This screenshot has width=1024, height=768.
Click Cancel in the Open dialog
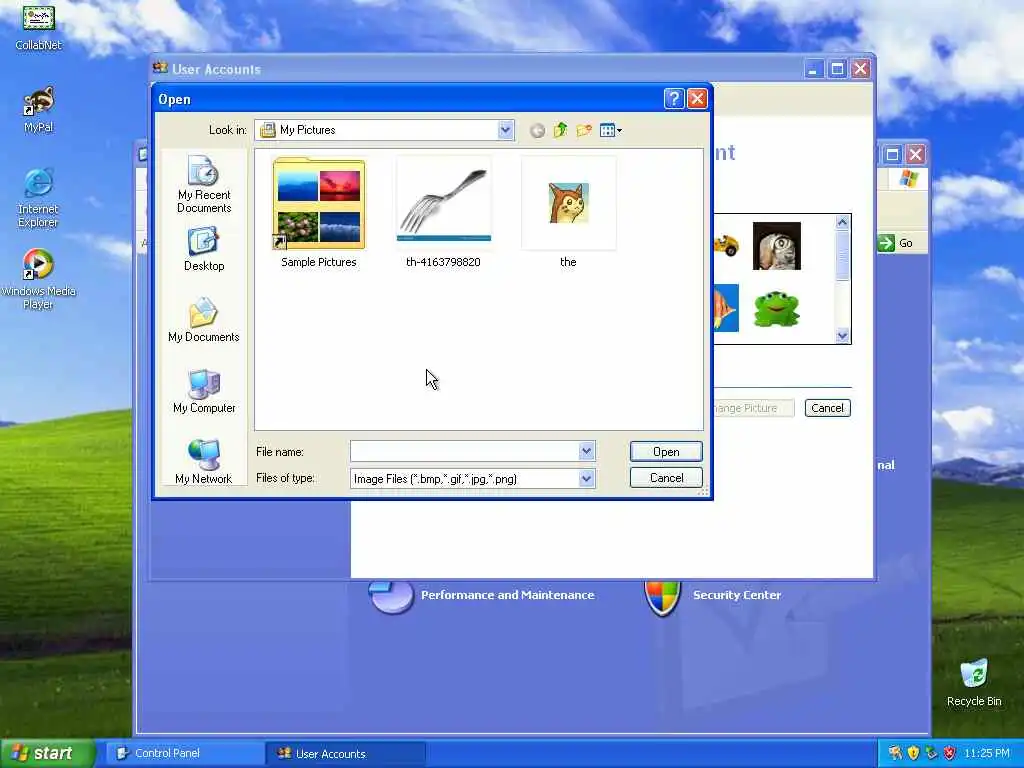666,478
